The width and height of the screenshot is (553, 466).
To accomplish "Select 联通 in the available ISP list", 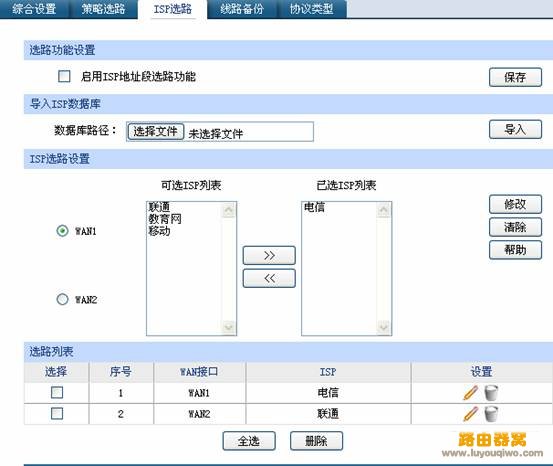I will click(159, 207).
